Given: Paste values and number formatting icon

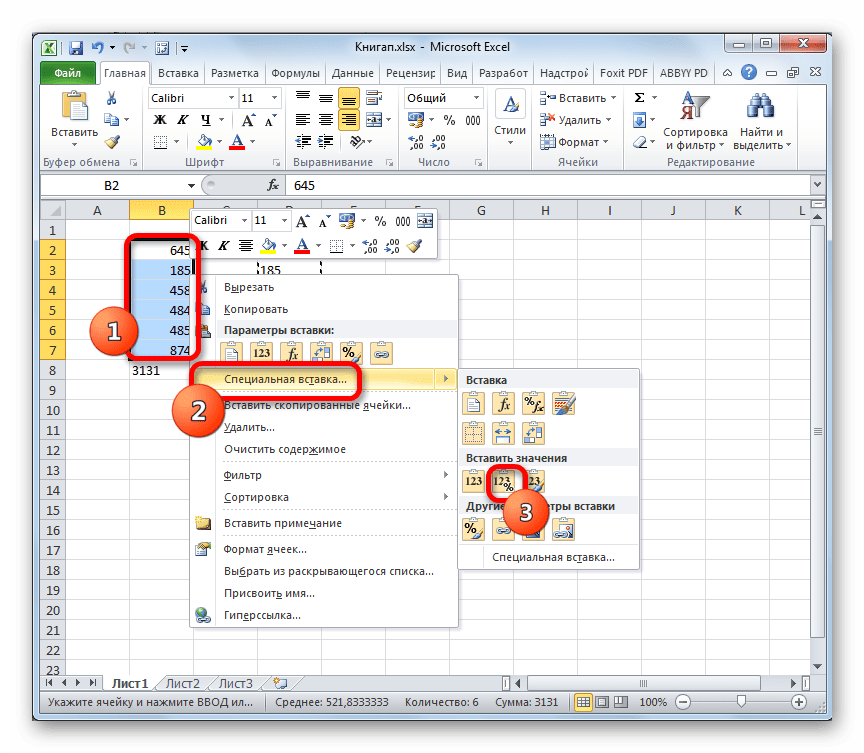Looking at the screenshot, I should [x=503, y=481].
